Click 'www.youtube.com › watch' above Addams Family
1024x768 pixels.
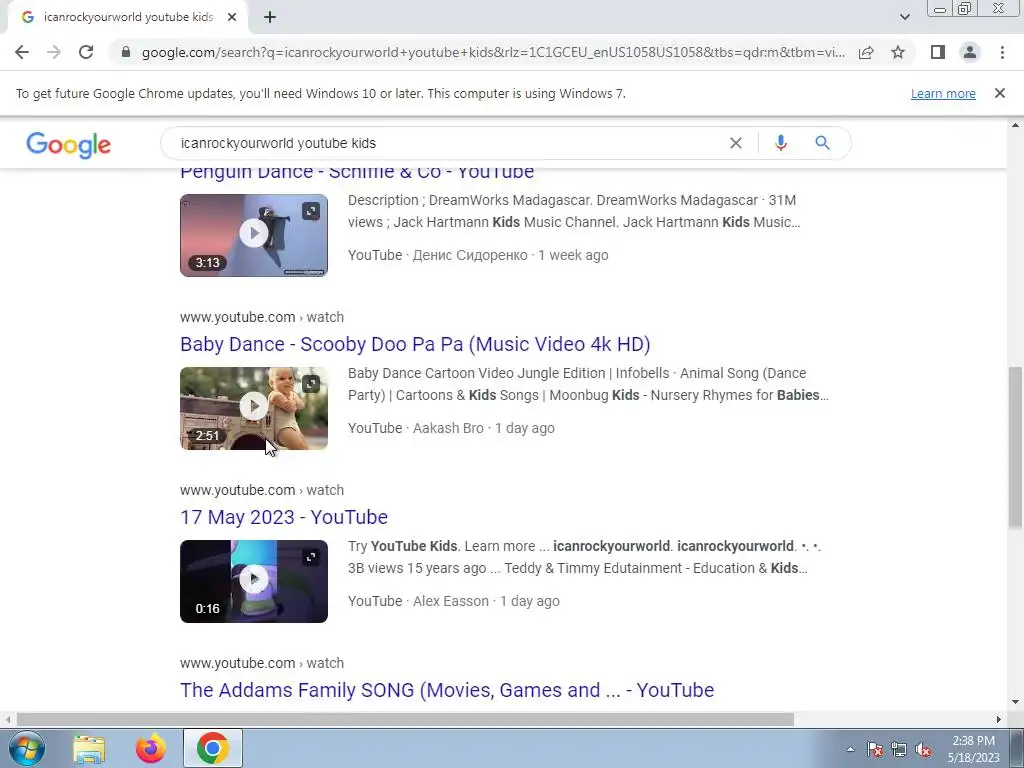pyautogui.click(x=262, y=664)
